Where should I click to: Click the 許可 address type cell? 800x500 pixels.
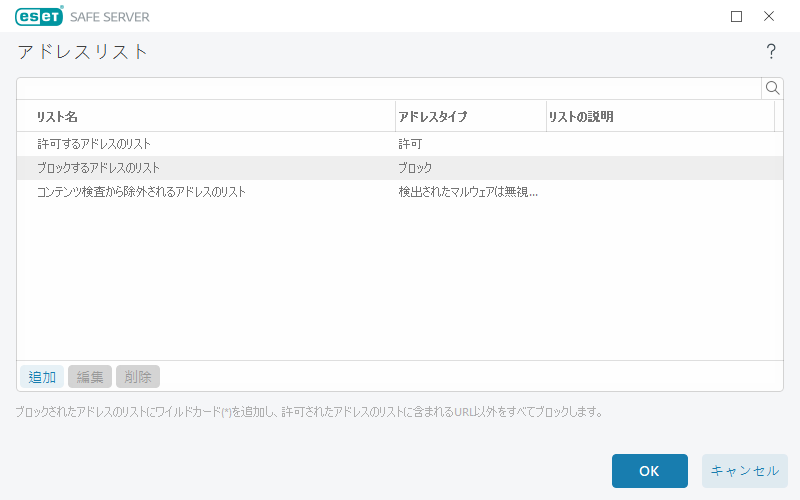coord(410,144)
